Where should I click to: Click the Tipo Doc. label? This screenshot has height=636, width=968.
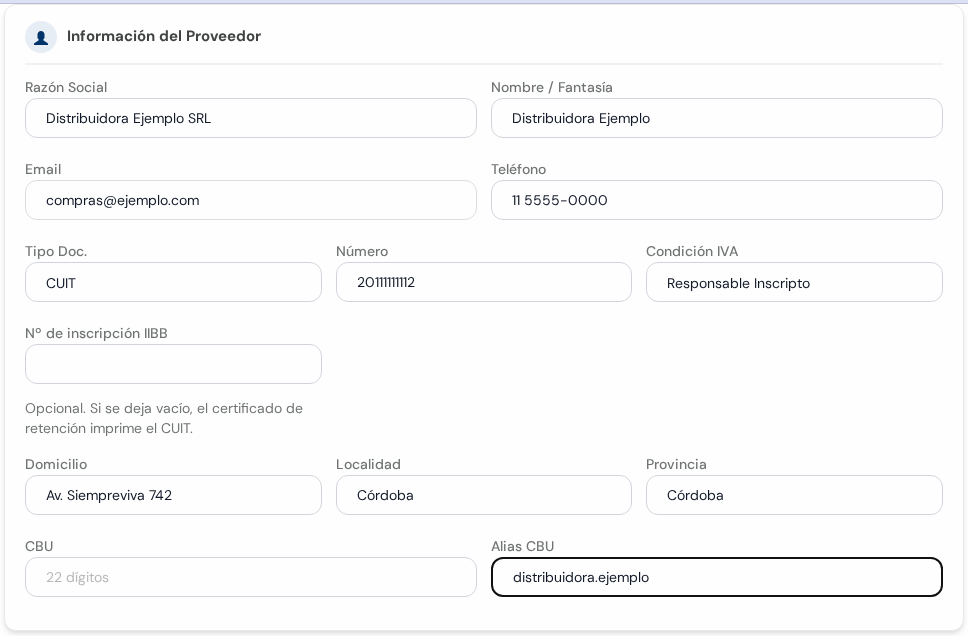click(56, 251)
